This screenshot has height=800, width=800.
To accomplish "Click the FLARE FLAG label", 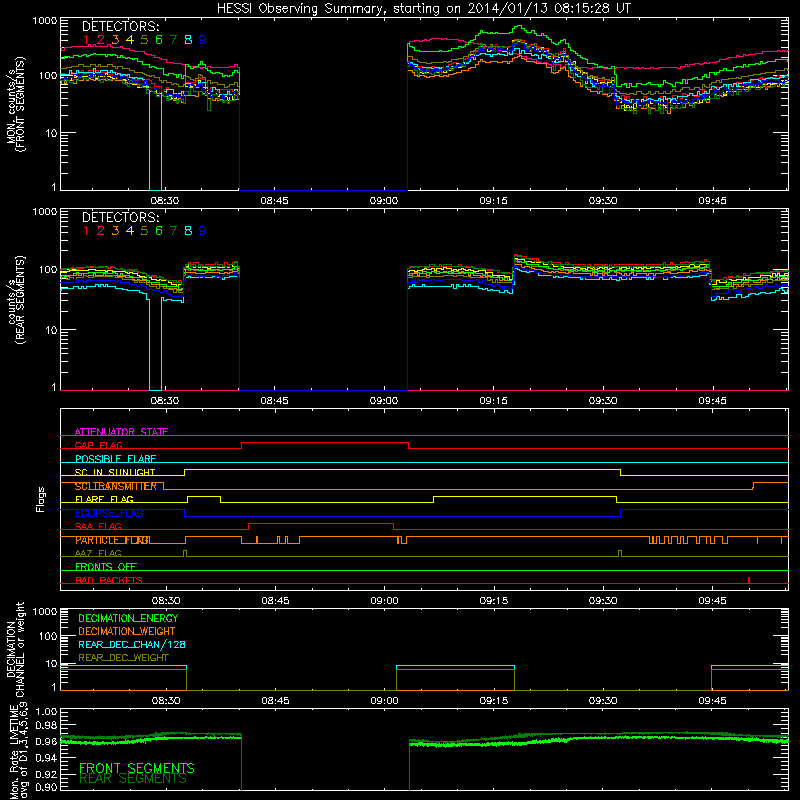I will pyautogui.click(x=104, y=499).
